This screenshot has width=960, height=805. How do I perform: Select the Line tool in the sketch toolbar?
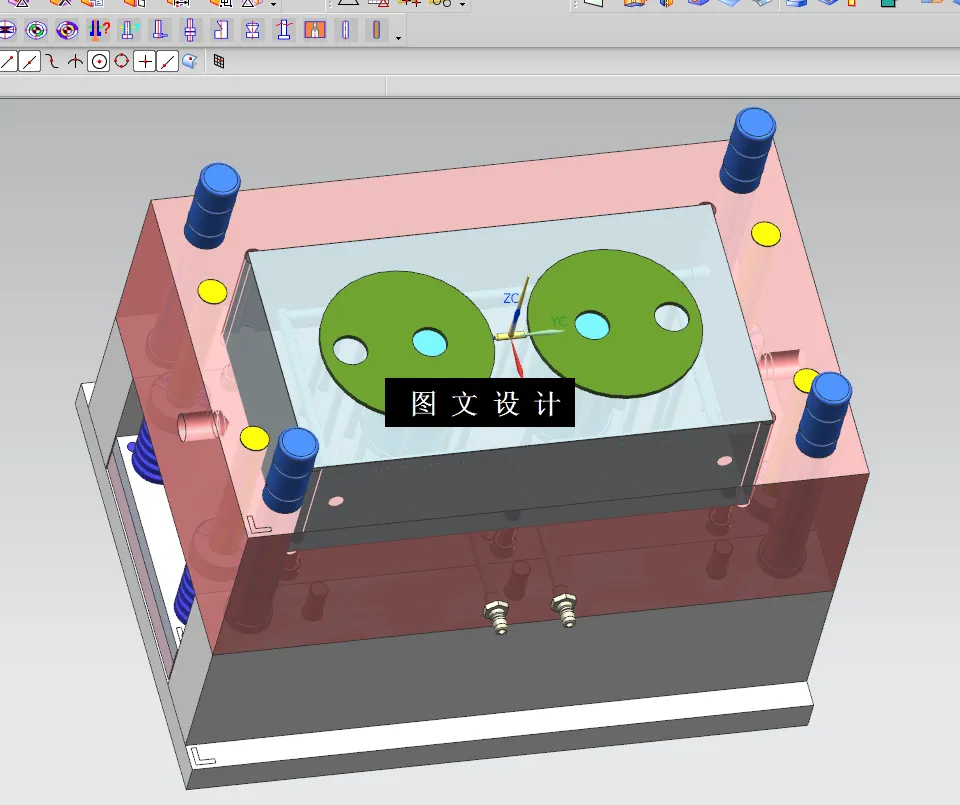coord(12,60)
